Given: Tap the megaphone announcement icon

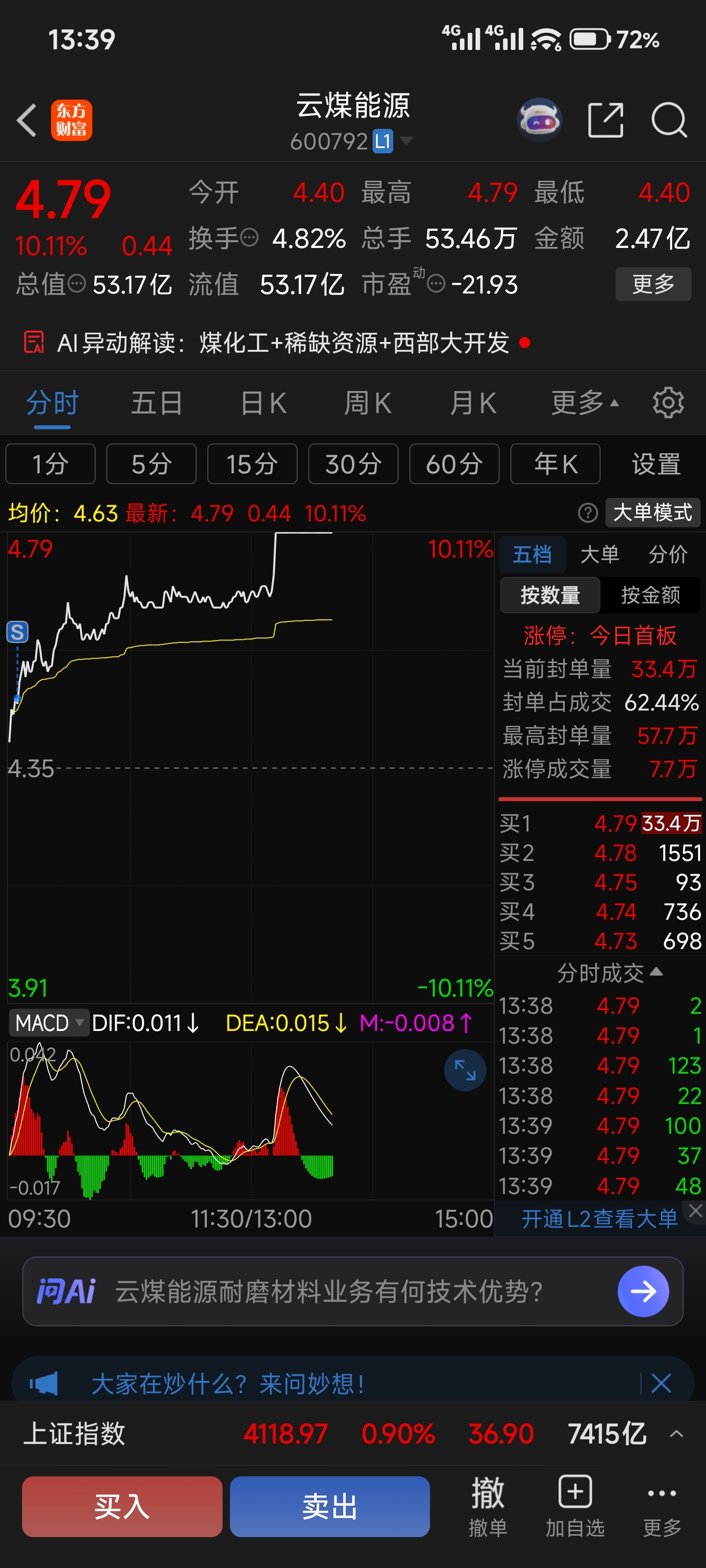Looking at the screenshot, I should [44, 1384].
